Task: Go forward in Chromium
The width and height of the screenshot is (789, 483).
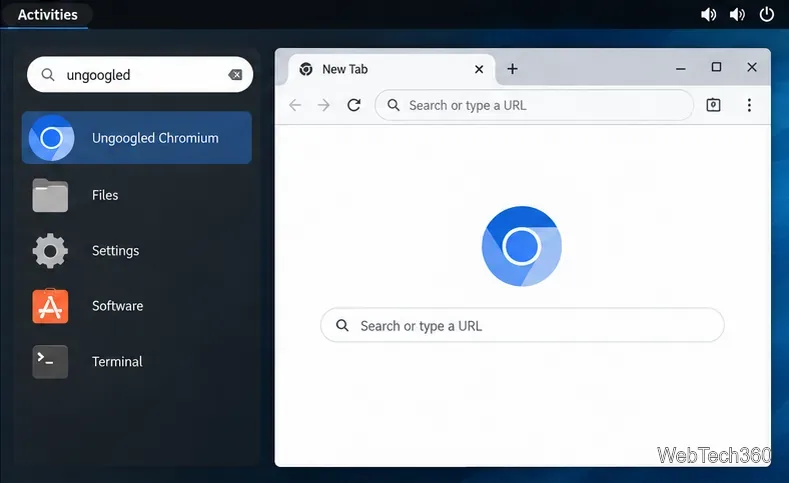Action: point(324,105)
